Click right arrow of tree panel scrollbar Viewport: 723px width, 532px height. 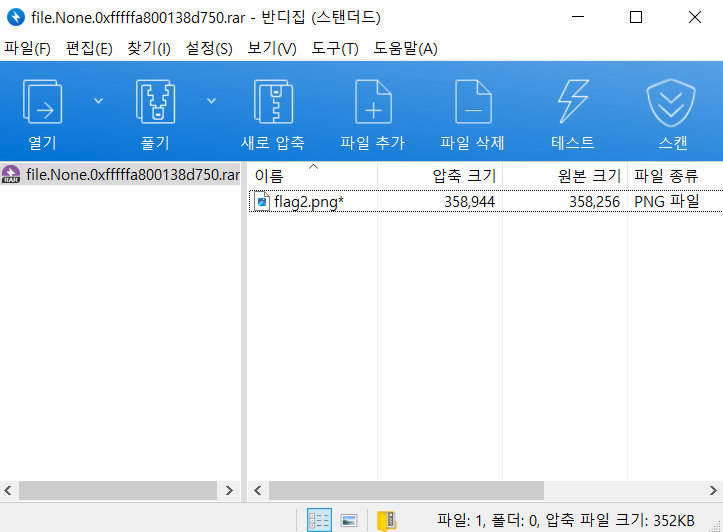(x=229, y=491)
